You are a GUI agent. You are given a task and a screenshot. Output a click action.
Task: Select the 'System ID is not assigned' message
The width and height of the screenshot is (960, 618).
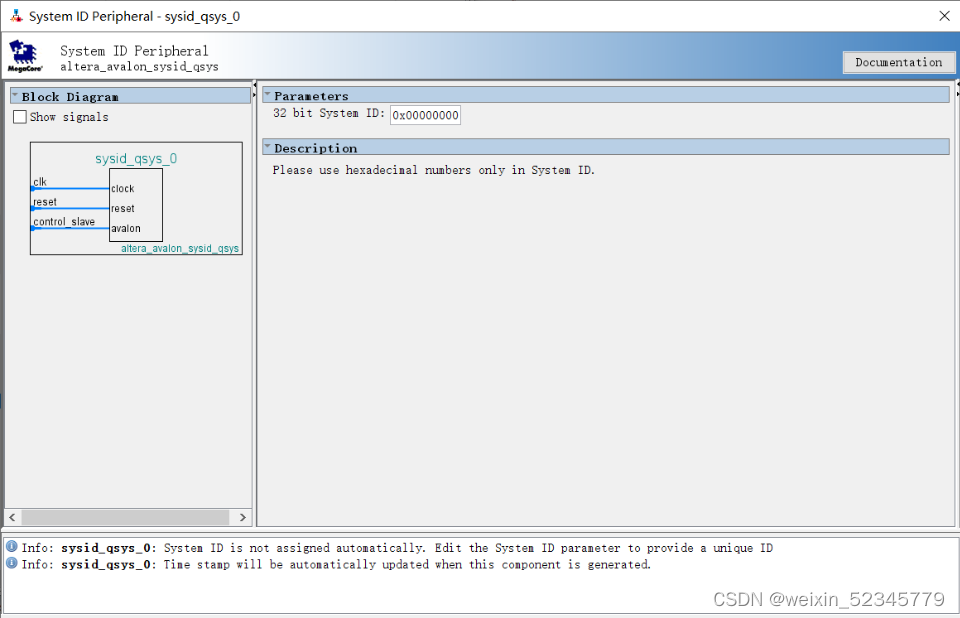[x=397, y=548]
